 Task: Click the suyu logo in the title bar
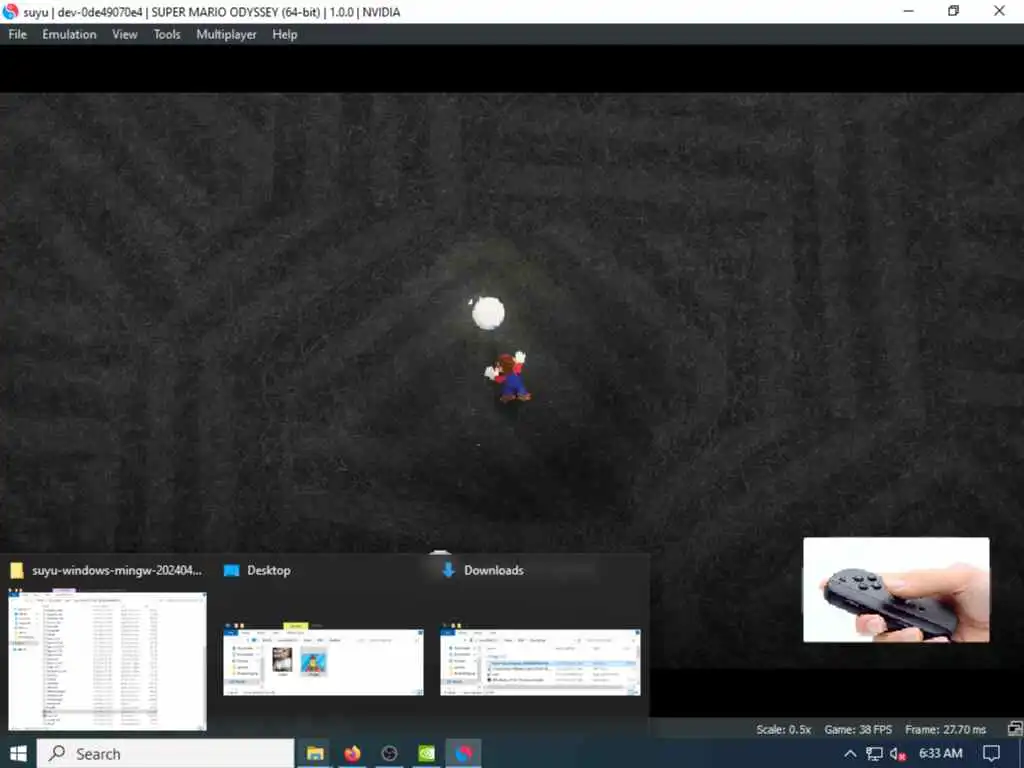(10, 11)
